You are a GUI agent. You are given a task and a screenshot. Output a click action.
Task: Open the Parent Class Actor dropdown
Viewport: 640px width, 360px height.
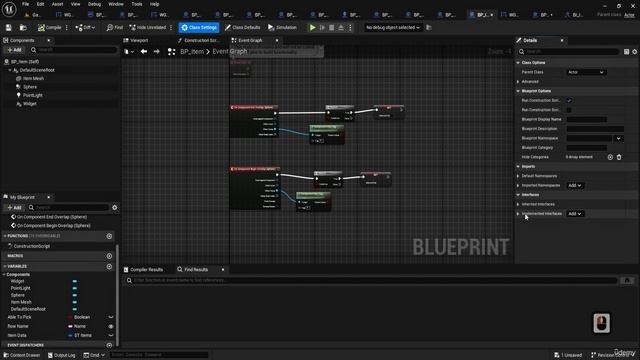click(x=586, y=72)
